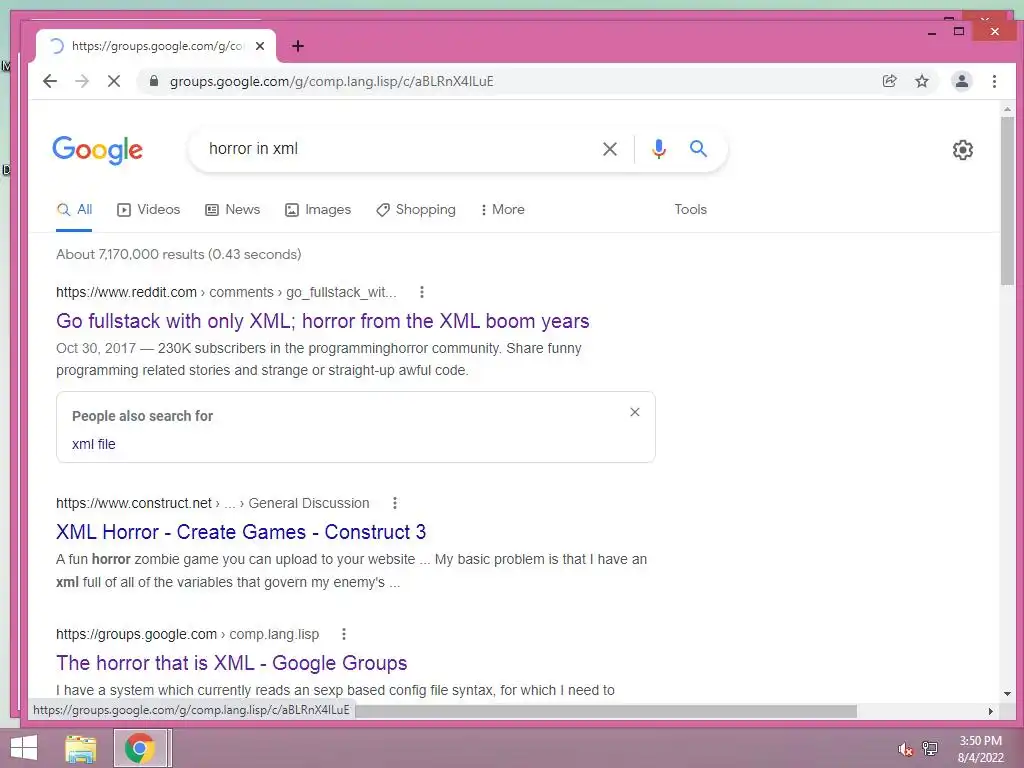Click the horizontal scrollbar right arrow

click(x=991, y=711)
